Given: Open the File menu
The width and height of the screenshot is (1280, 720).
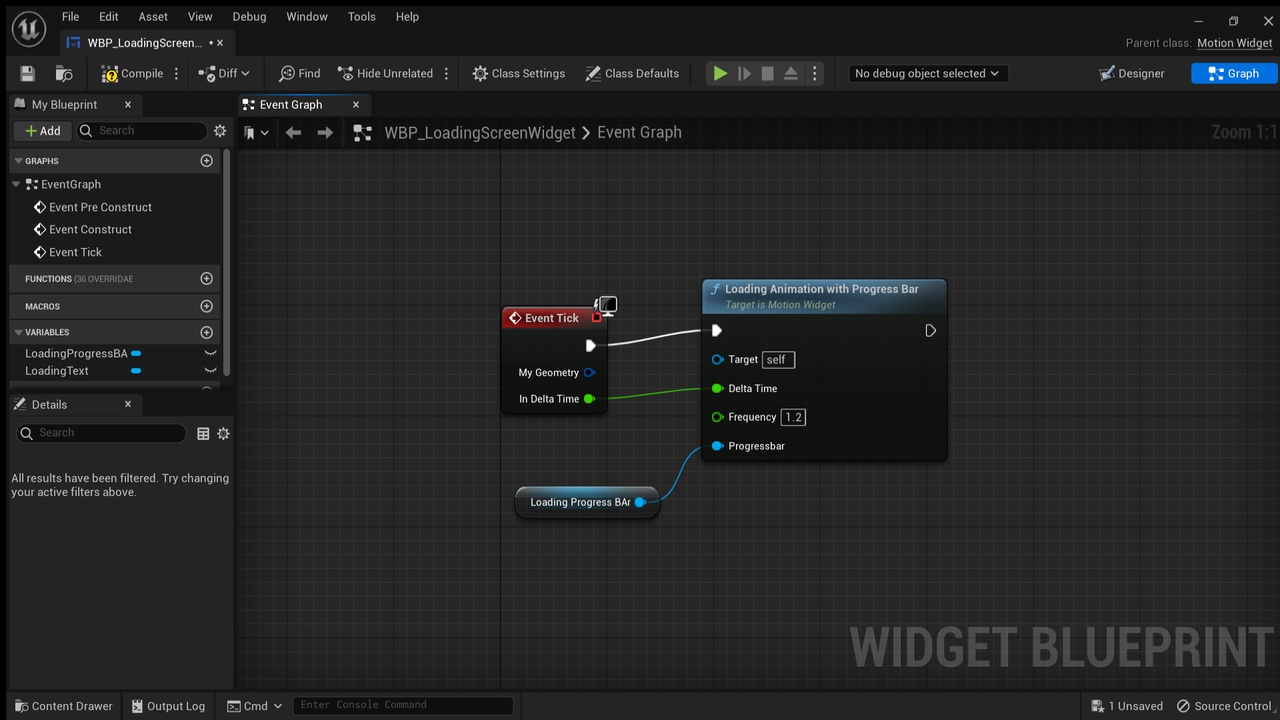Looking at the screenshot, I should click(x=70, y=16).
